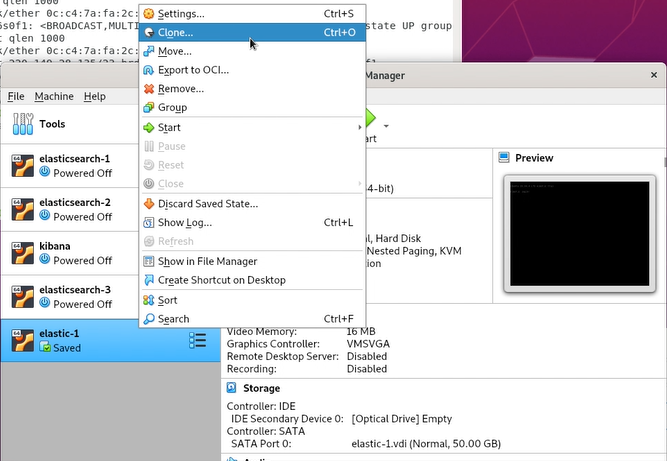
Task: Click the Export to OCI icon
Action: coord(148,70)
